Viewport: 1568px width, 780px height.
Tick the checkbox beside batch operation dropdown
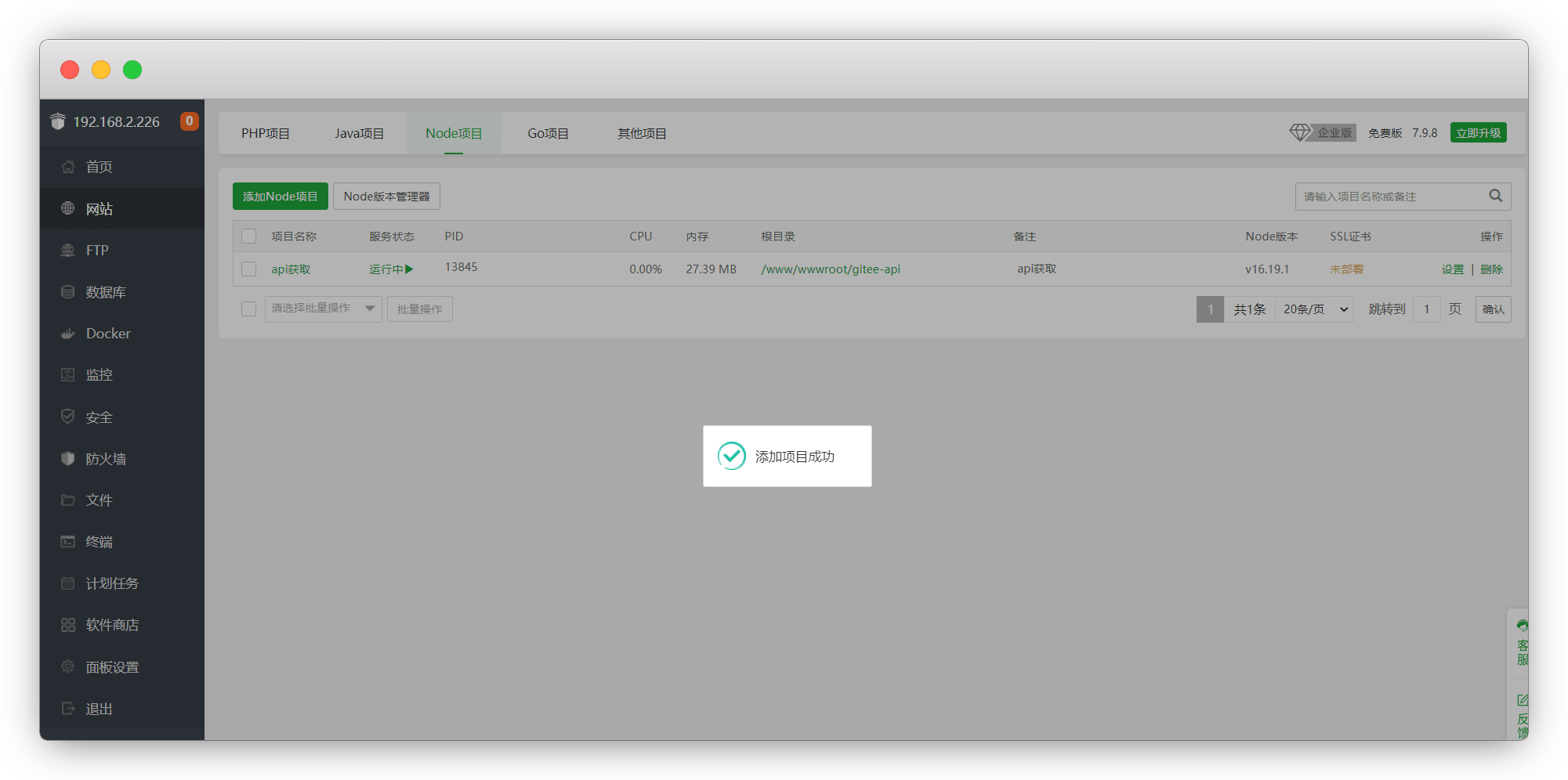249,309
